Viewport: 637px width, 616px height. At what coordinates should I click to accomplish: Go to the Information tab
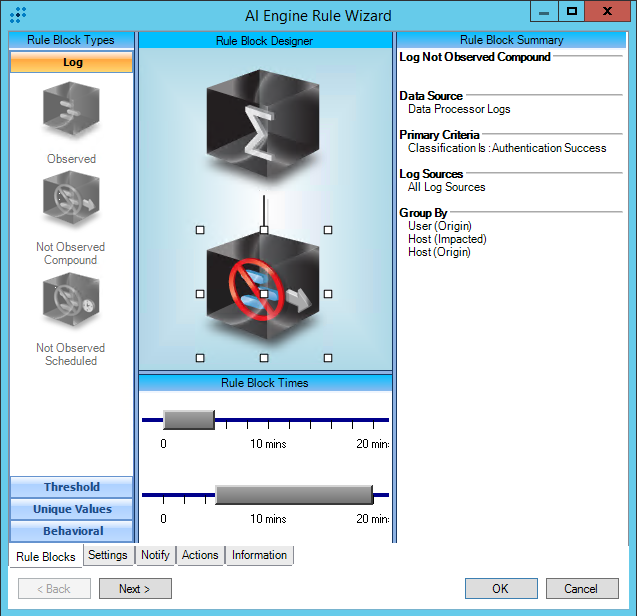(x=259, y=555)
